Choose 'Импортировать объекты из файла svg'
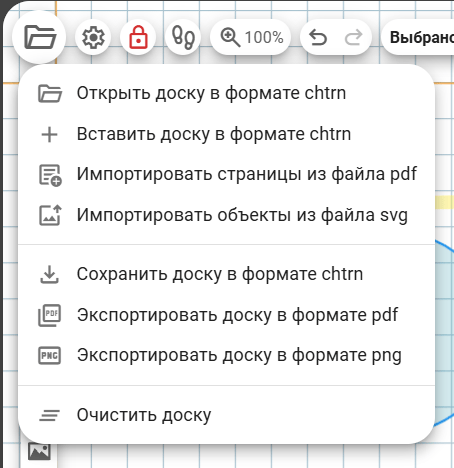454x468 pixels. (x=226, y=215)
